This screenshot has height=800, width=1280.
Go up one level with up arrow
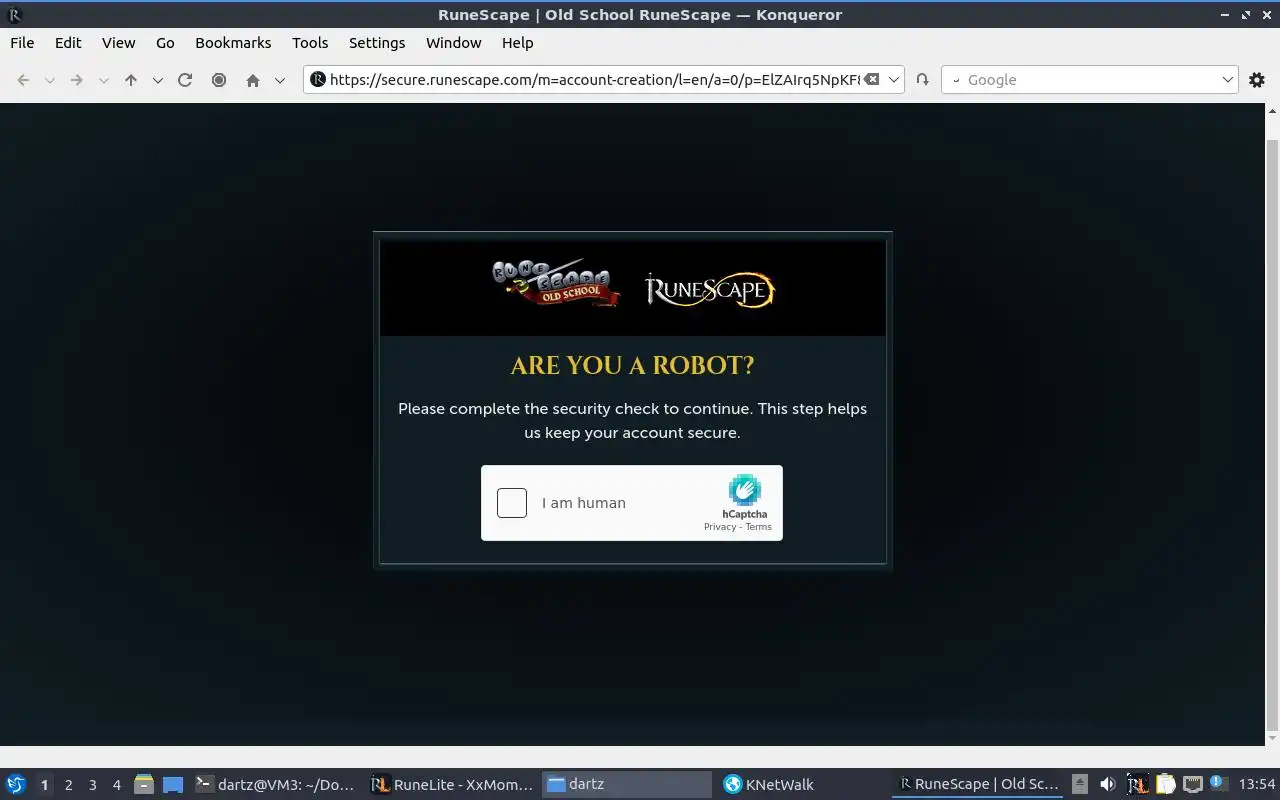pyautogui.click(x=131, y=80)
